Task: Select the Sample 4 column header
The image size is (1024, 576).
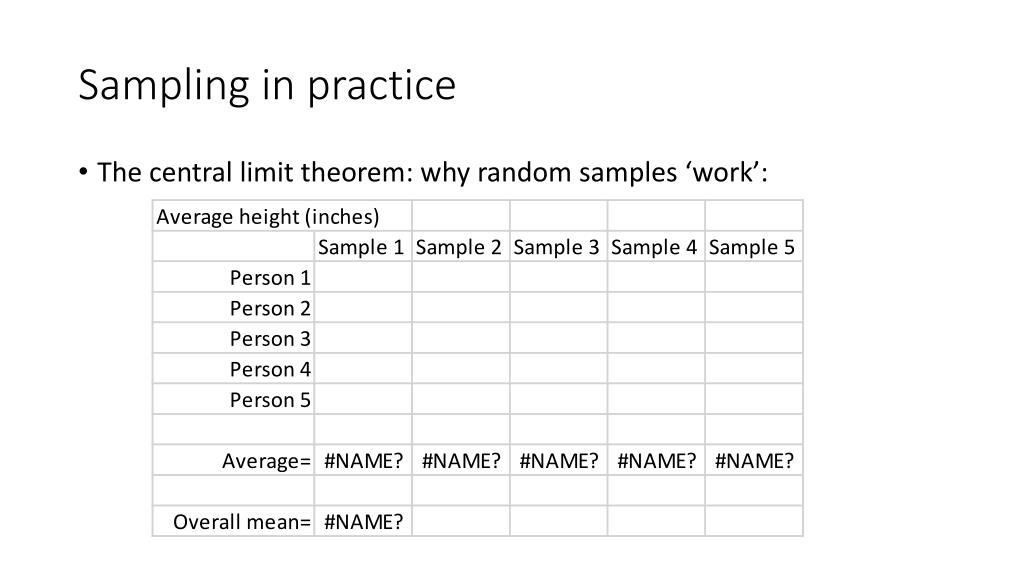Action: [x=656, y=247]
